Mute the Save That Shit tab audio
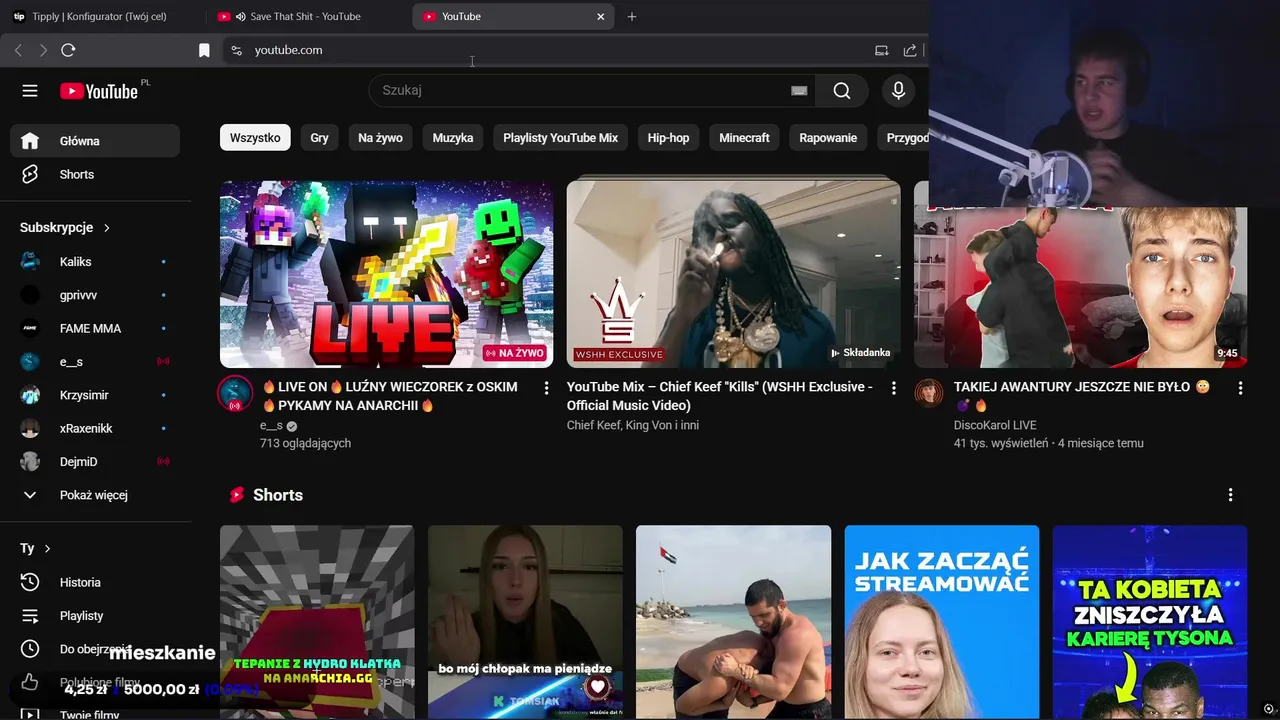The height and width of the screenshot is (720, 1280). (x=241, y=16)
